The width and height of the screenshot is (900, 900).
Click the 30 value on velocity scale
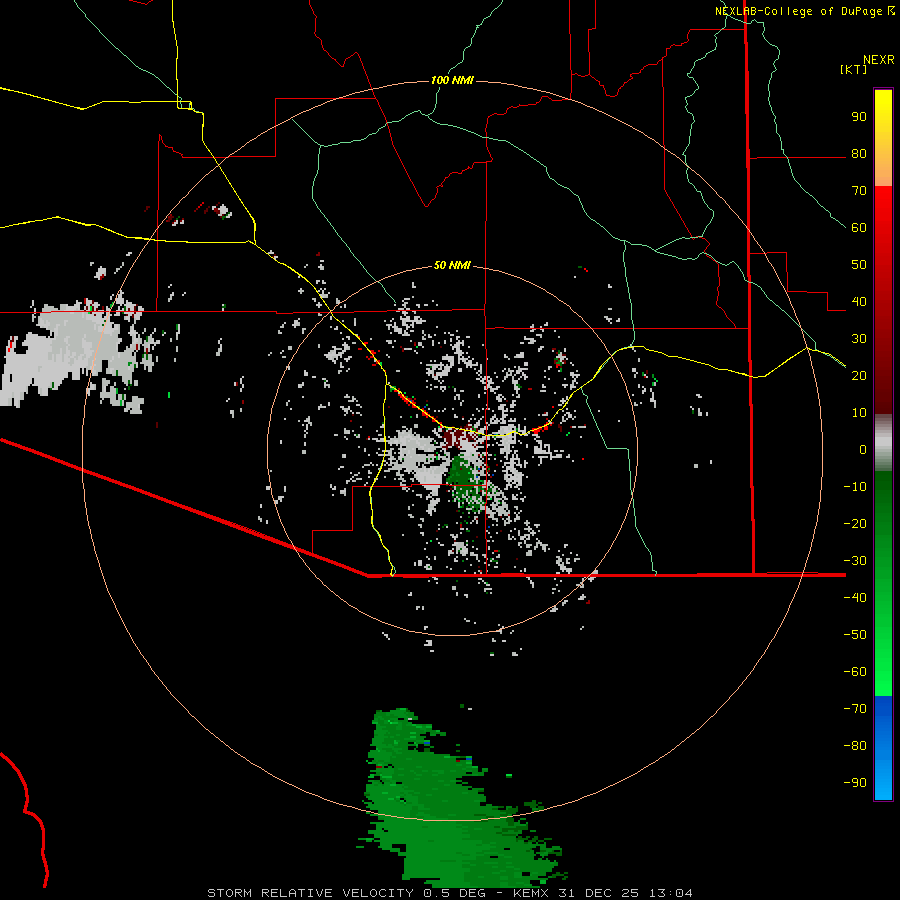click(x=859, y=339)
